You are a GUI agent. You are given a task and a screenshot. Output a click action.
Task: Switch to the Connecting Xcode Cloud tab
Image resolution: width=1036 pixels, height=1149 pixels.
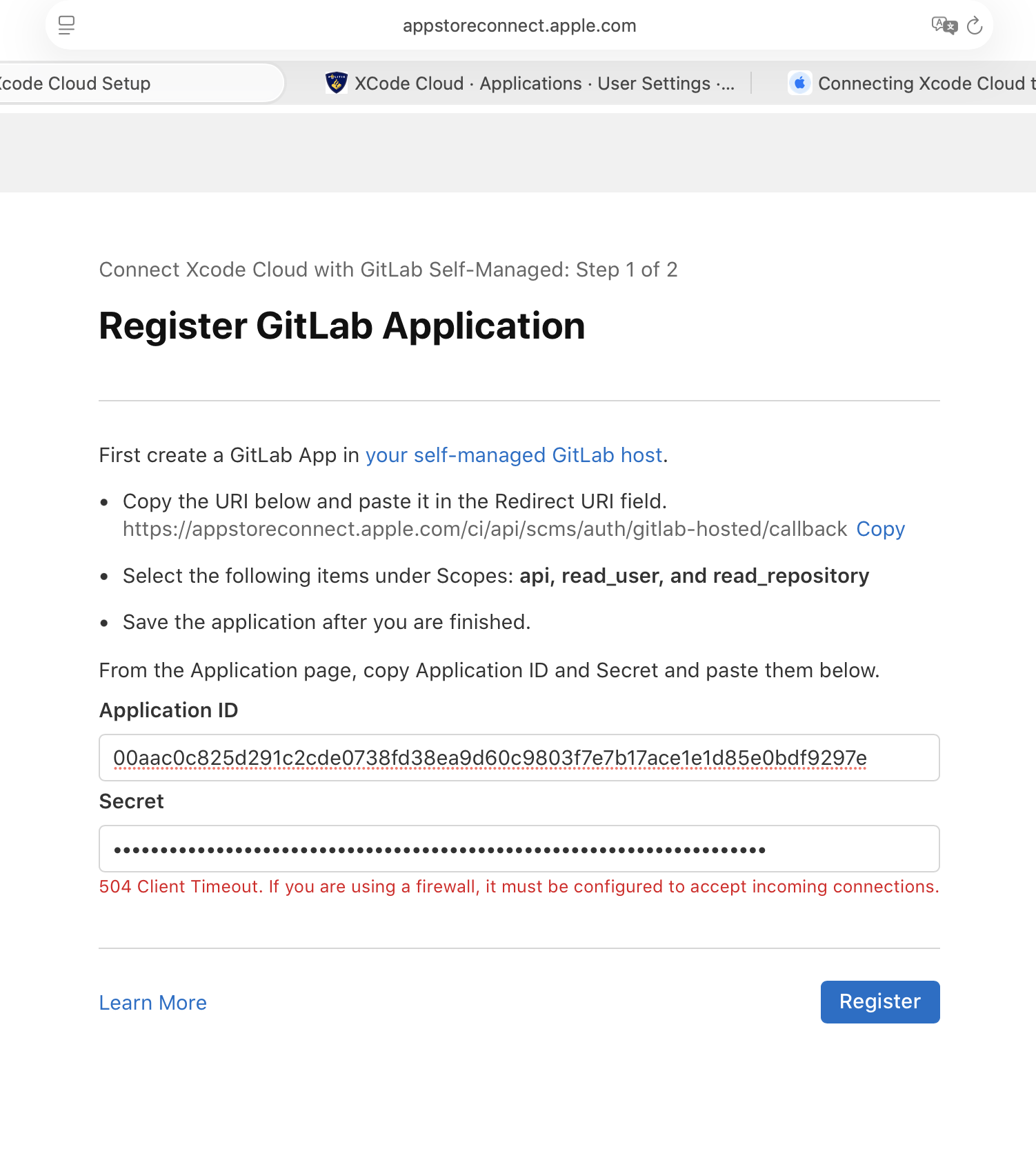click(x=924, y=83)
